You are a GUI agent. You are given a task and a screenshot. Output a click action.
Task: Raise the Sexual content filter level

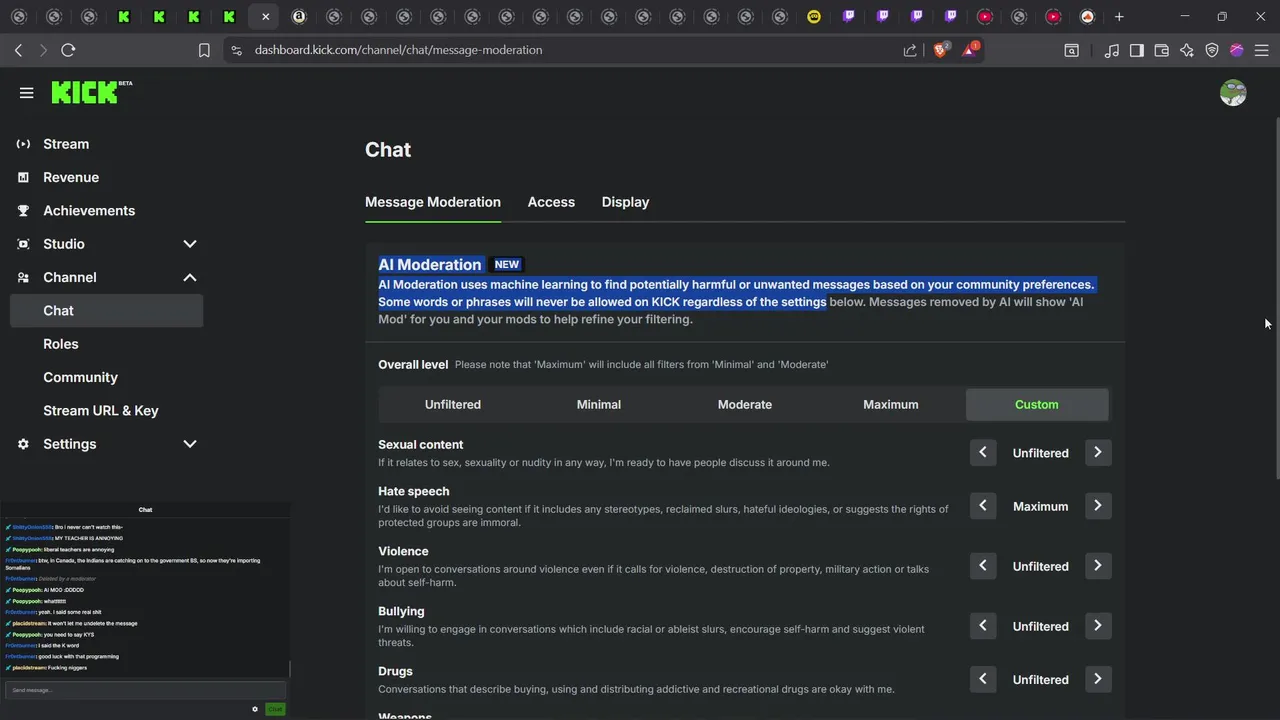1097,453
